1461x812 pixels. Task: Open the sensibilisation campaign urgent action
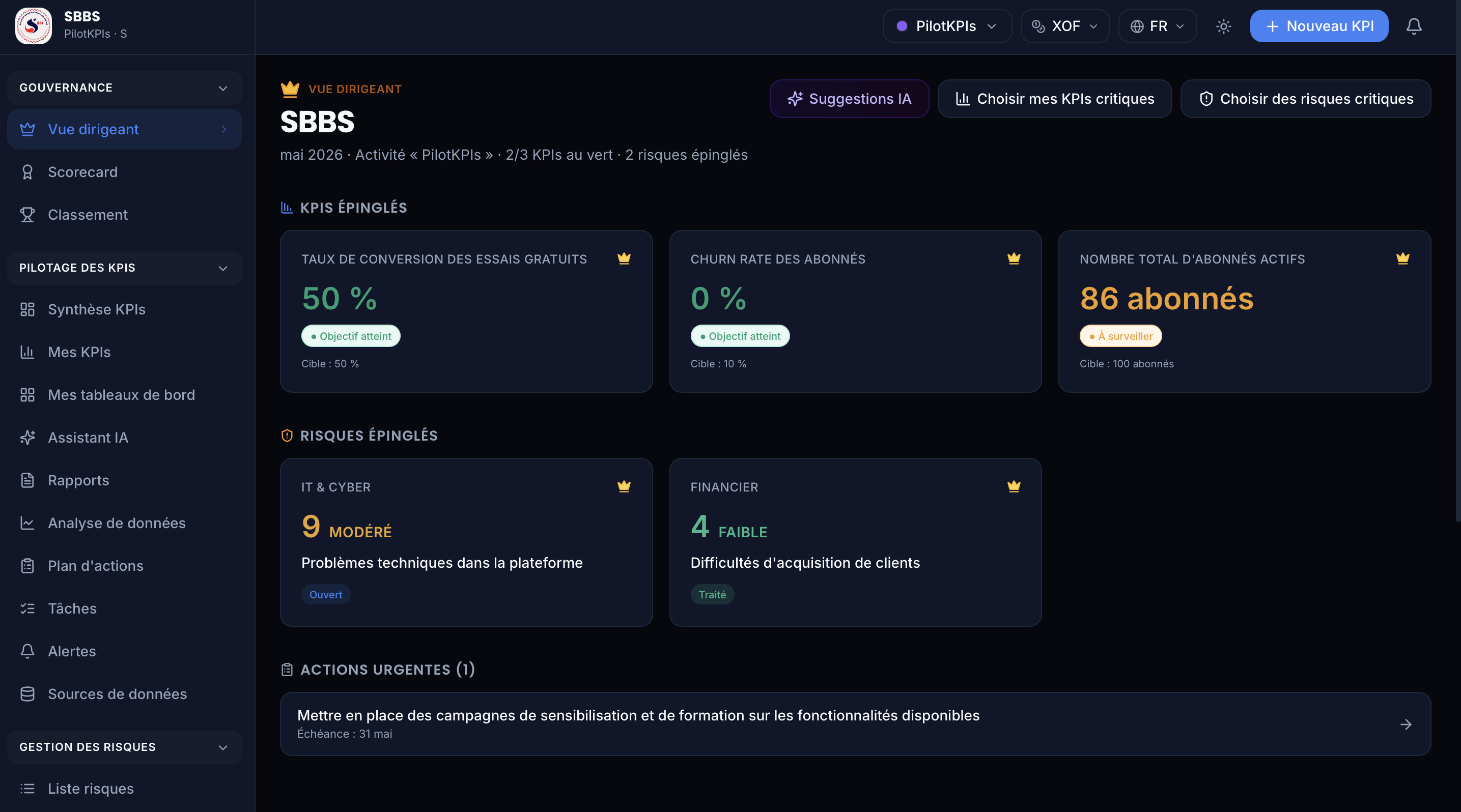click(x=855, y=724)
